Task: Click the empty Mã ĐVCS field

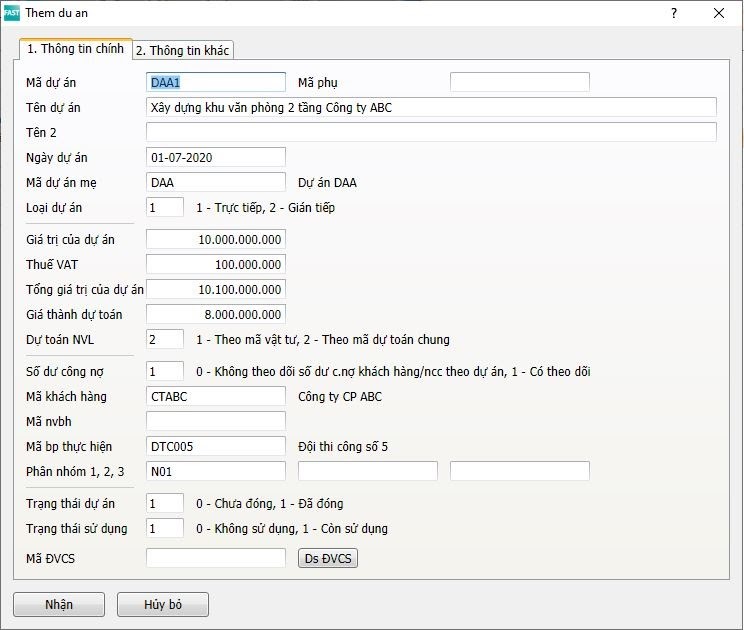Action: (x=215, y=558)
